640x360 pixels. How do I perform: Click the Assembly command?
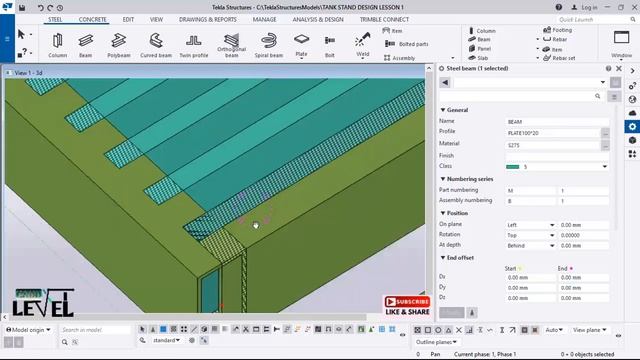tap(400, 58)
